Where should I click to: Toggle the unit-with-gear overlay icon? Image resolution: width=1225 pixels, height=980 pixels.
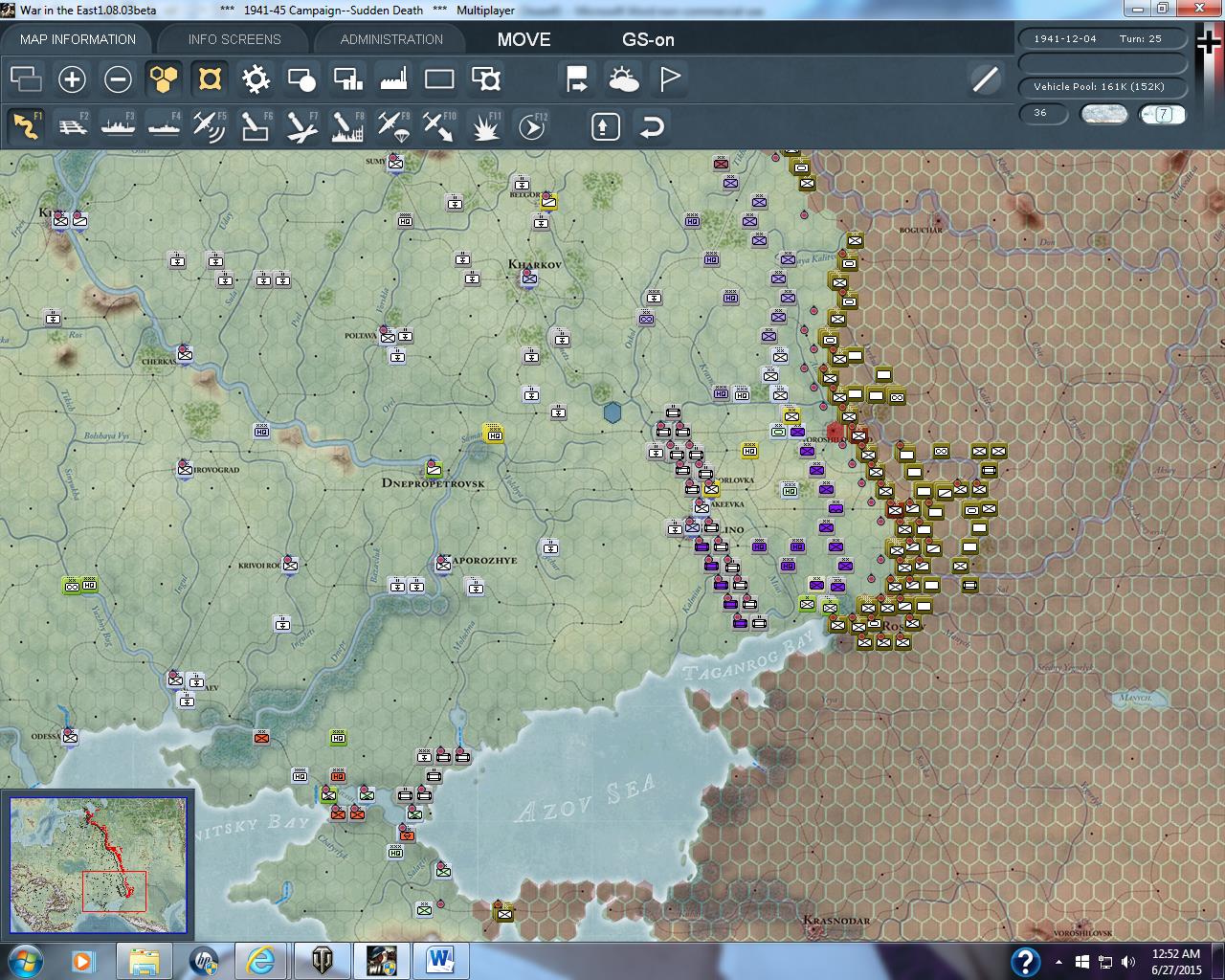pyautogui.click(x=486, y=79)
